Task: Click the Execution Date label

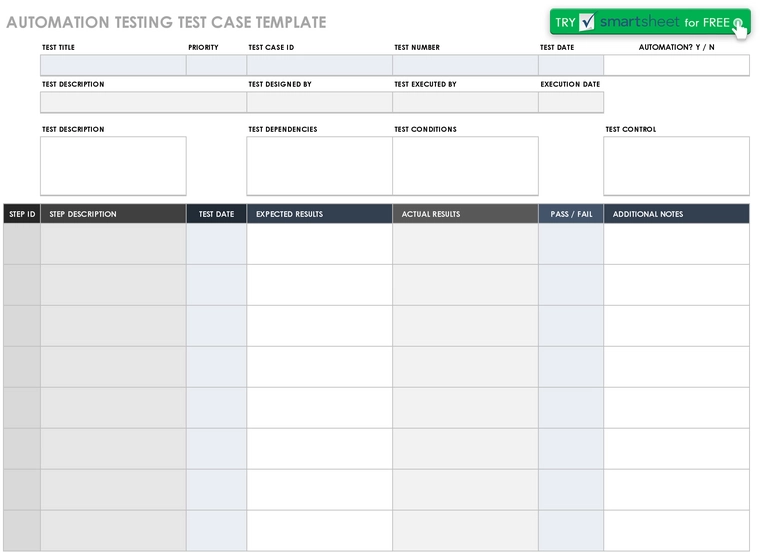Action: click(570, 84)
